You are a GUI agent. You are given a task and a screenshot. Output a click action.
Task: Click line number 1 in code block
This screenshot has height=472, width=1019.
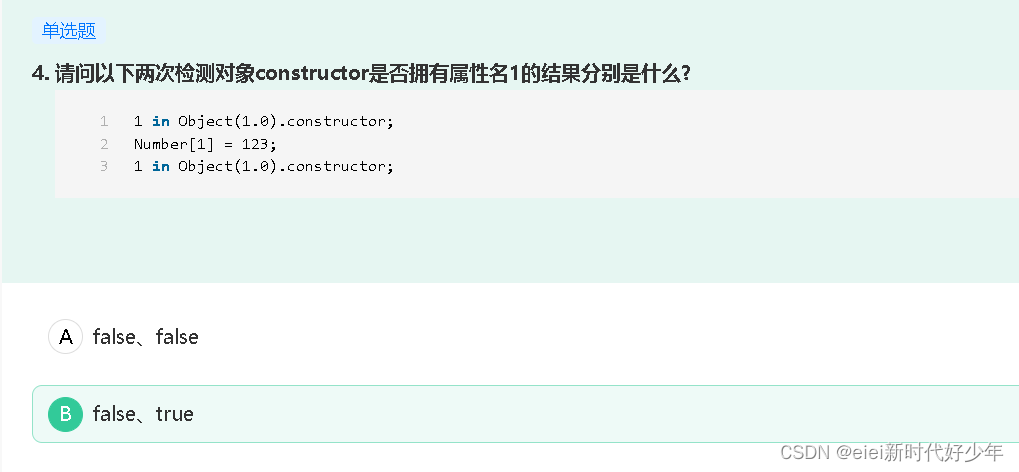[104, 122]
